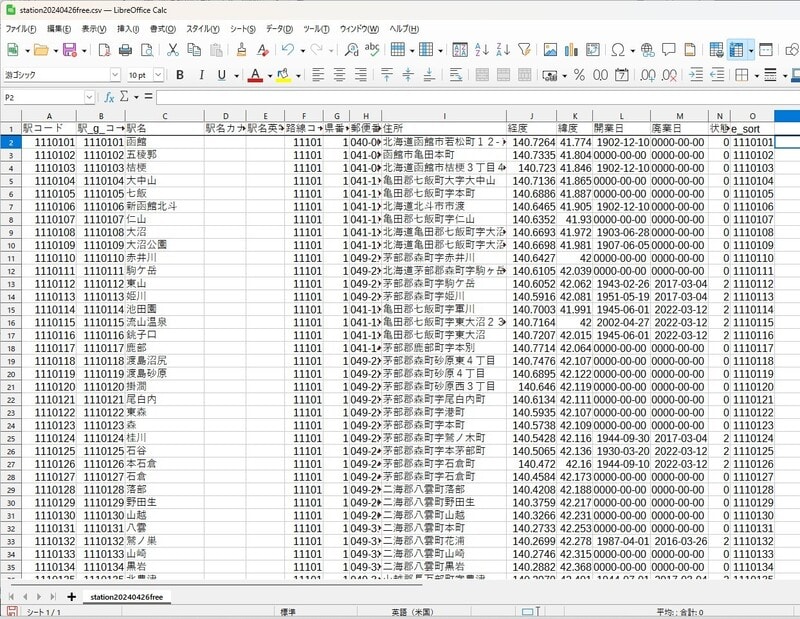The height and width of the screenshot is (619, 800).
Task: Select the station20240426free sheet tab
Action: (x=127, y=597)
